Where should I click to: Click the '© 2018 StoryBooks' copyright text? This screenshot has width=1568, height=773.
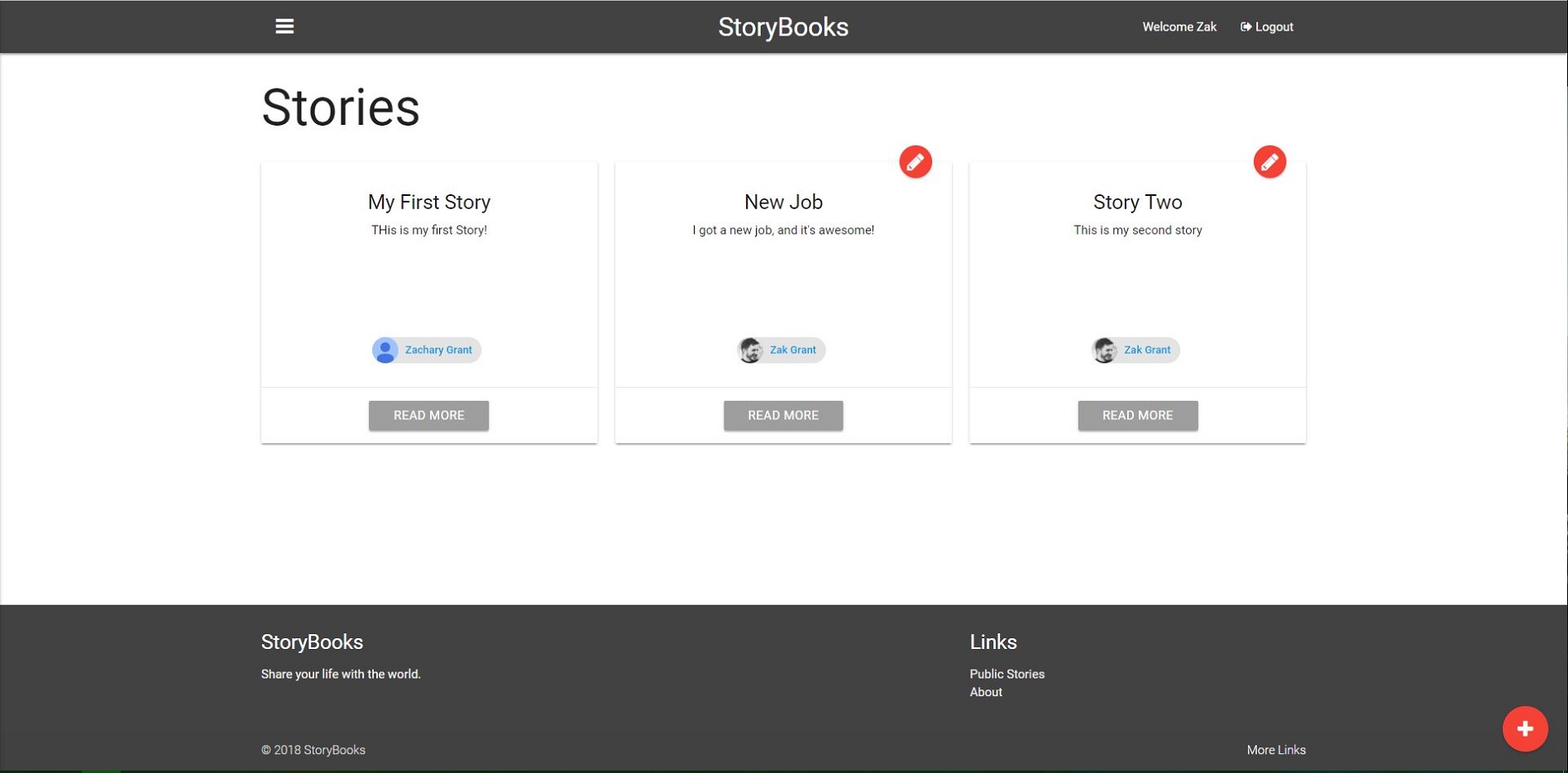(313, 750)
